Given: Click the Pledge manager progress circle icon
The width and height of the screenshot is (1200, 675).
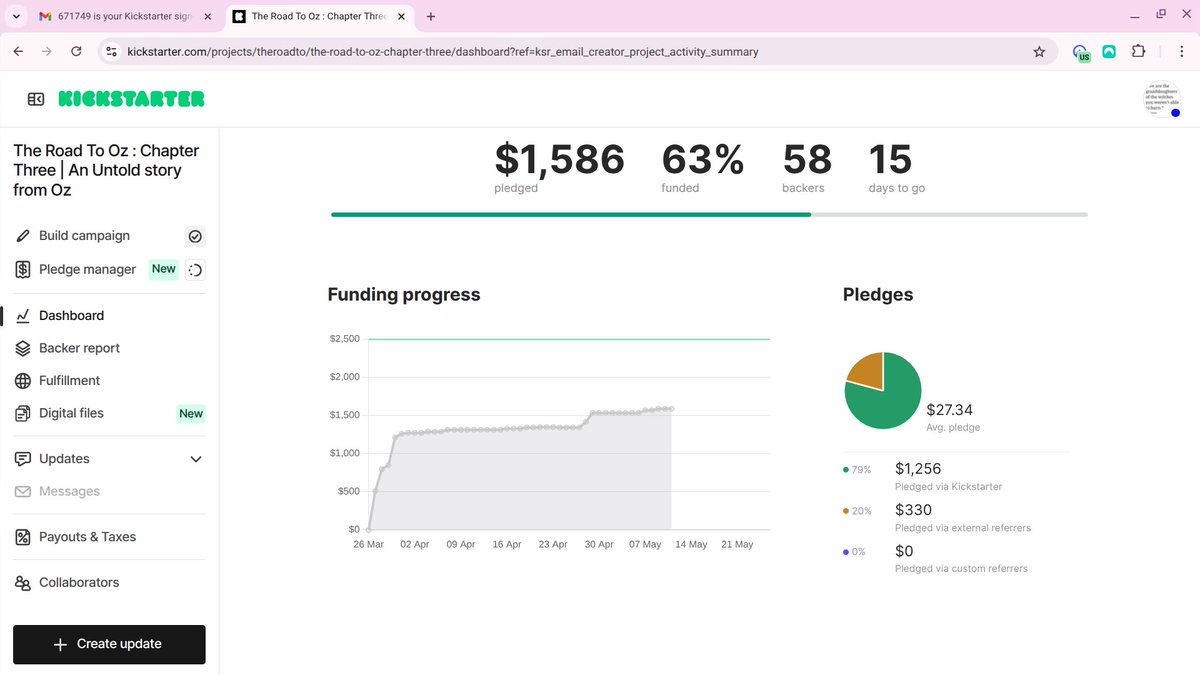Looking at the screenshot, I should coord(195,270).
